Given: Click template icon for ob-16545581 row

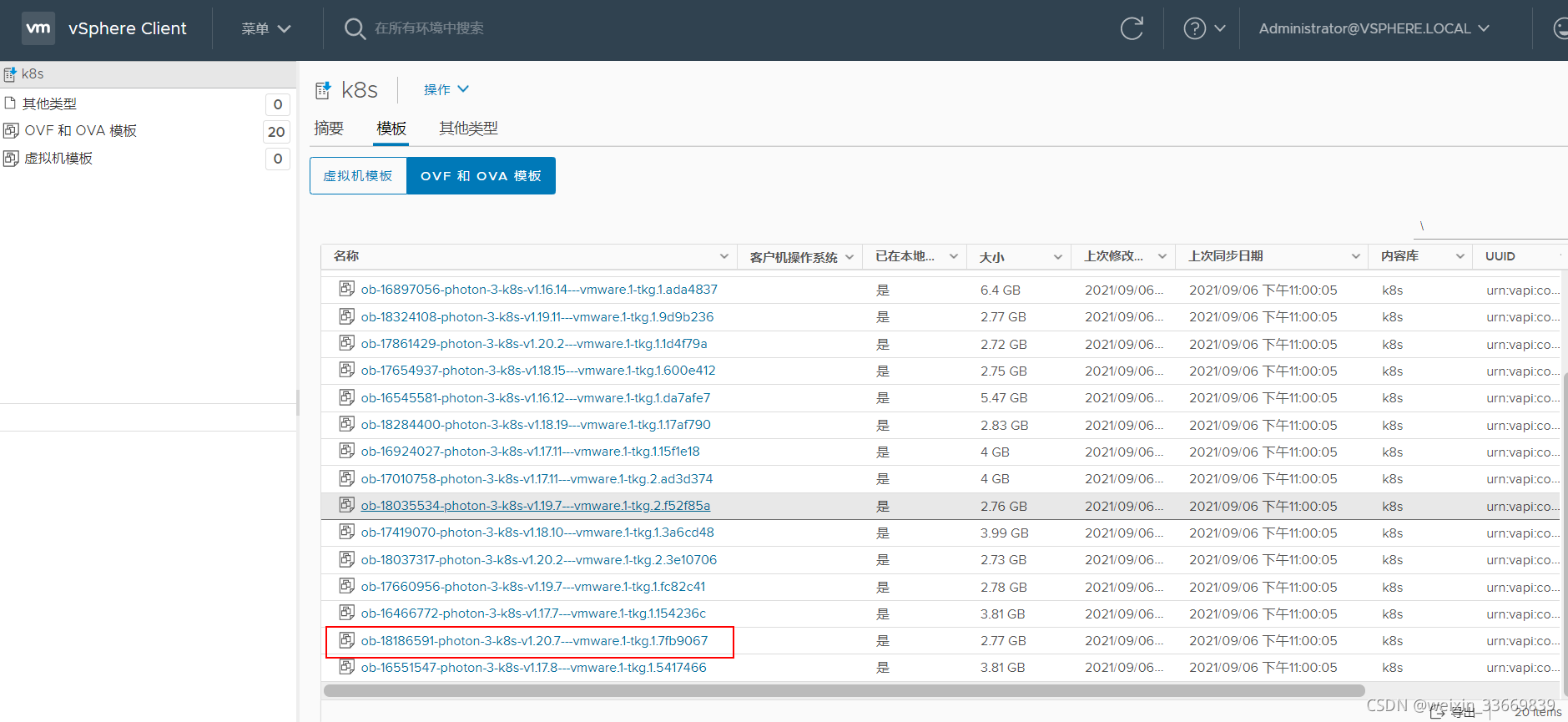Looking at the screenshot, I should tap(346, 397).
